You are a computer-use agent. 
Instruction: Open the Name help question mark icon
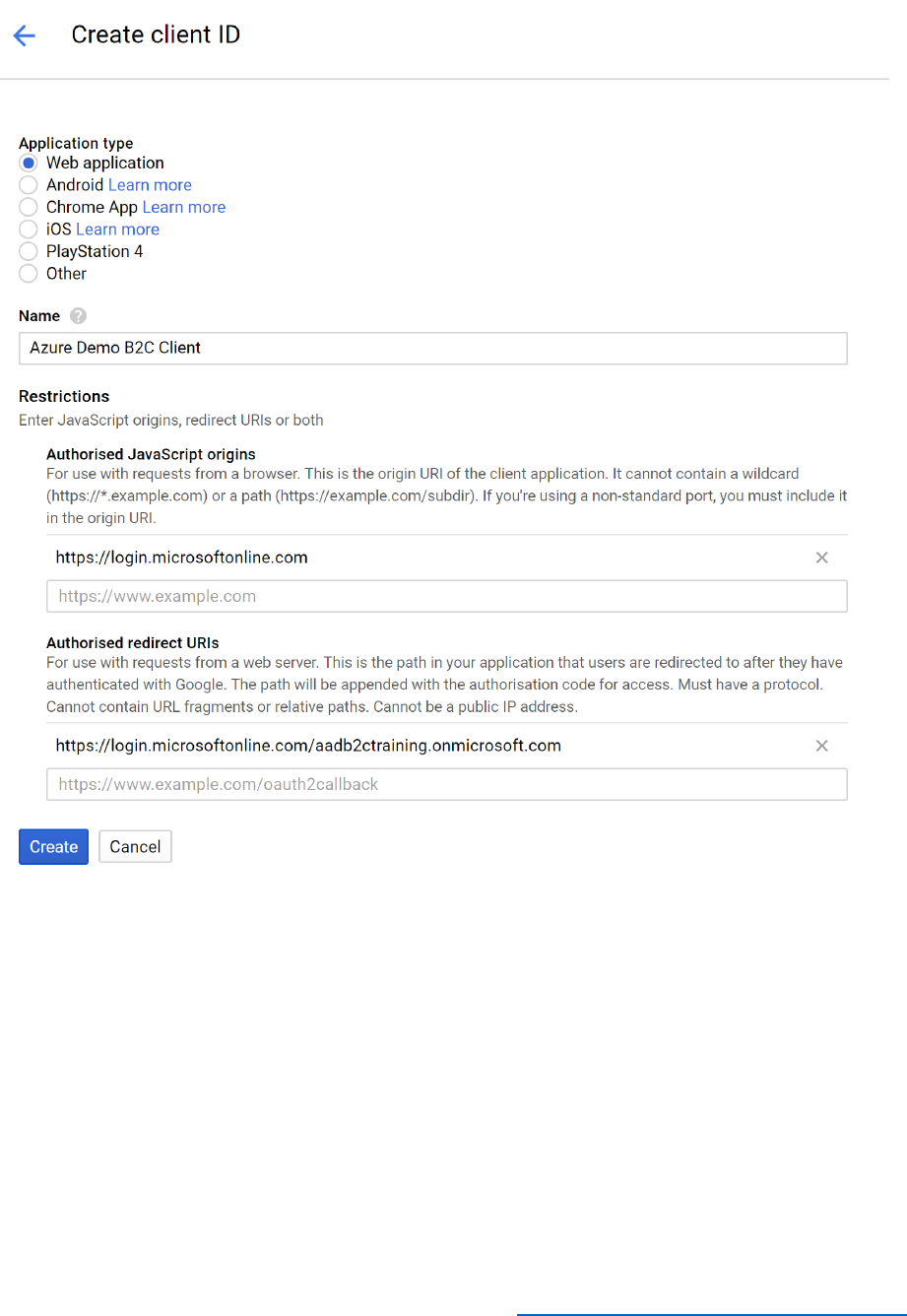79,316
